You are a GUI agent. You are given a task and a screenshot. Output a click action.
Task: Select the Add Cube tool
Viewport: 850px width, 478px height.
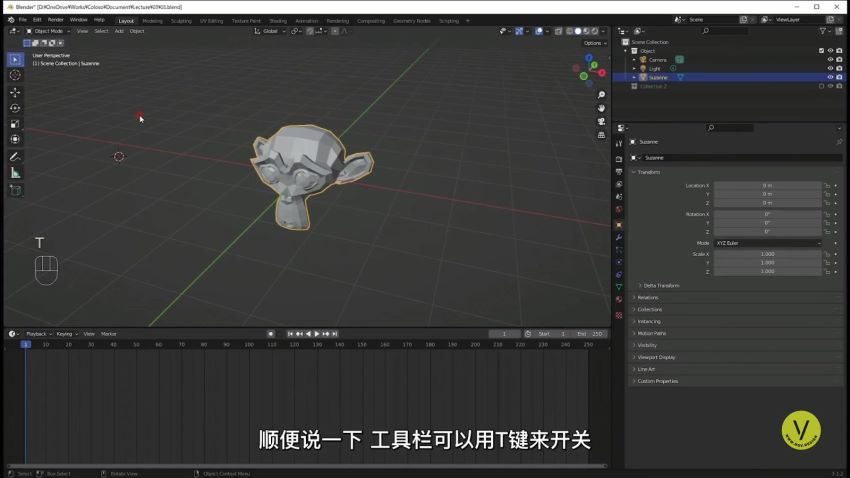pos(15,190)
